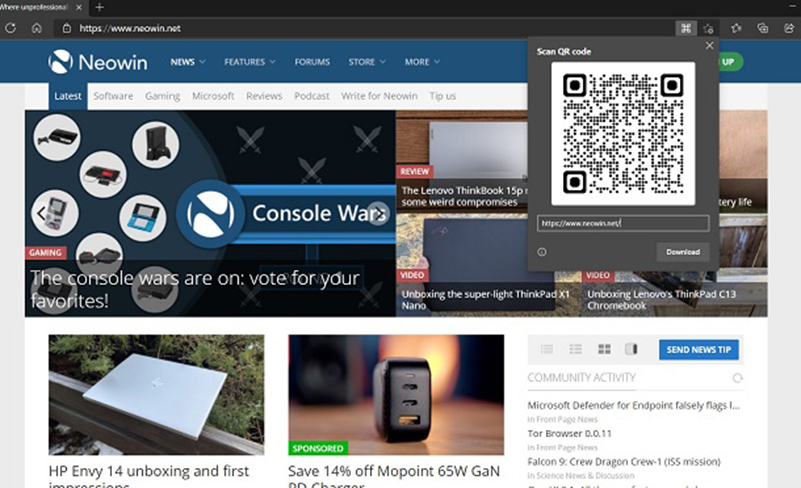Click the info icon in QR popup
Viewport: 801px width, 488px height.
point(542,251)
